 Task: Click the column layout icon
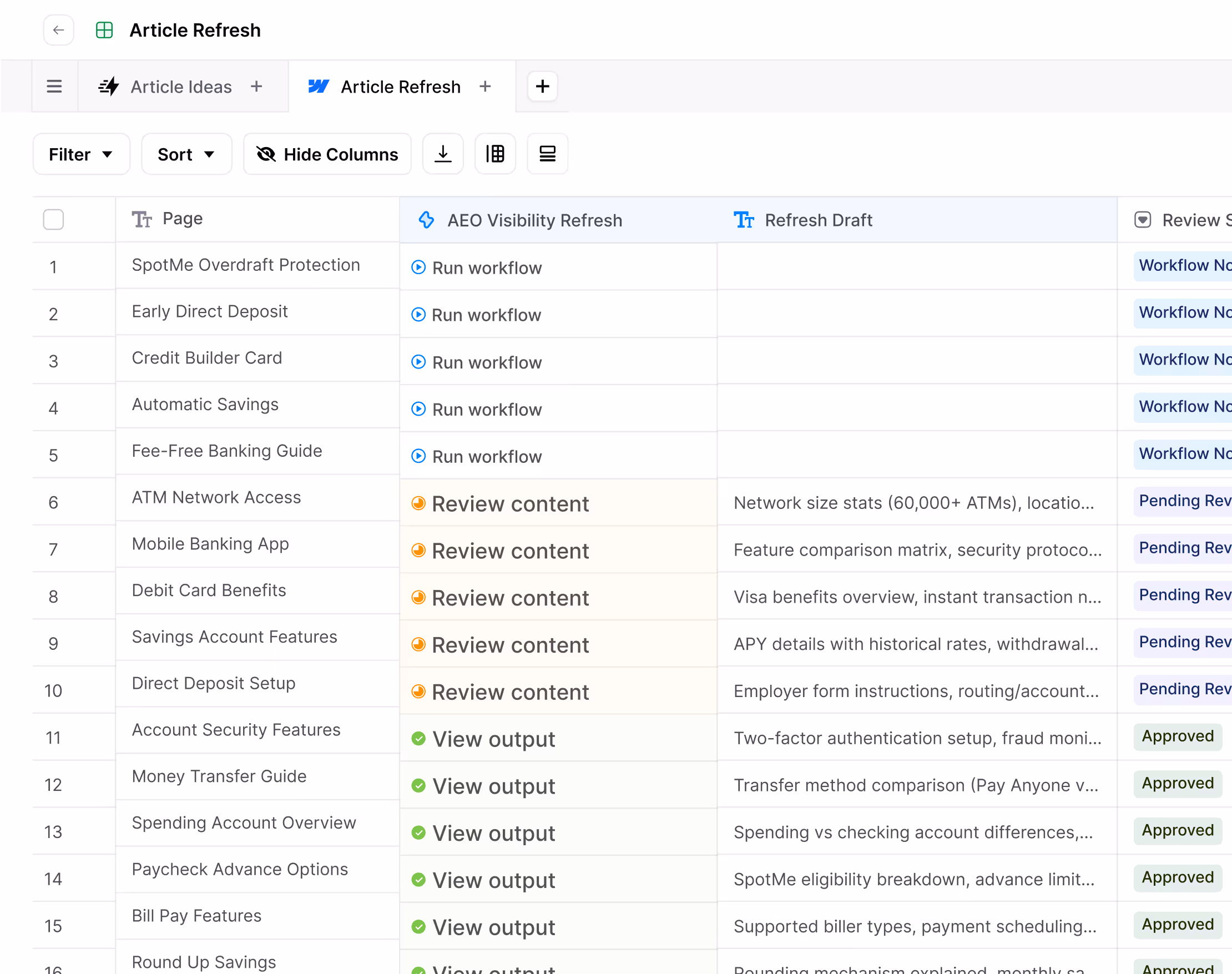pos(495,154)
